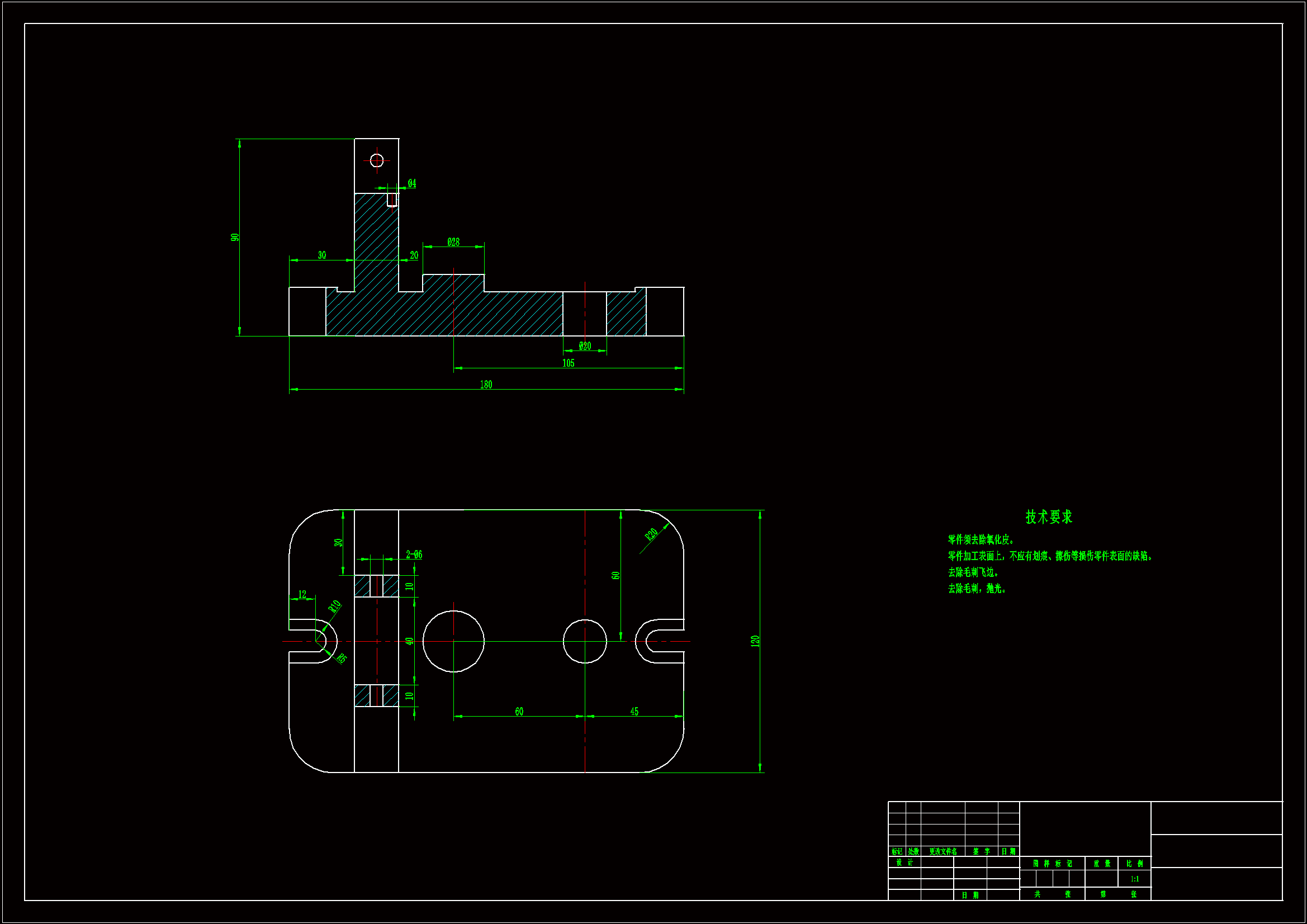Select the 12 slot depth dimension text
The height and width of the screenshot is (924, 1307).
302,594
